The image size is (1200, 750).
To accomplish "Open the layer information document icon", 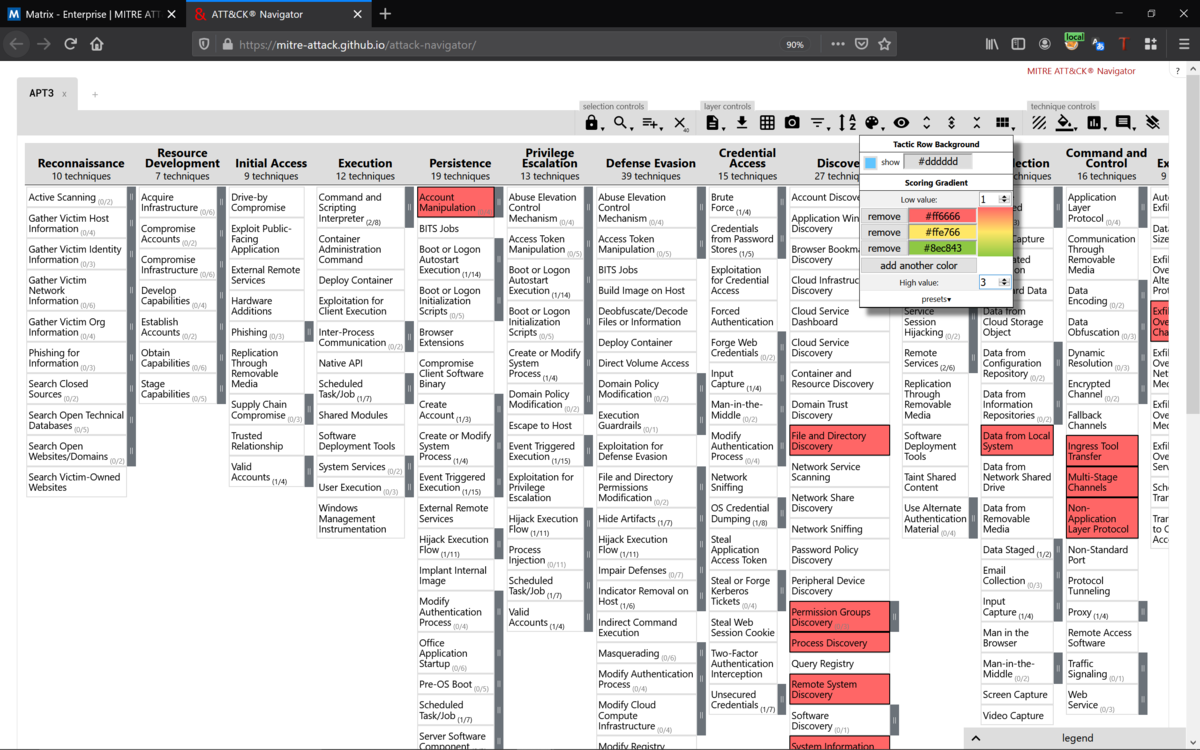I will [713, 123].
